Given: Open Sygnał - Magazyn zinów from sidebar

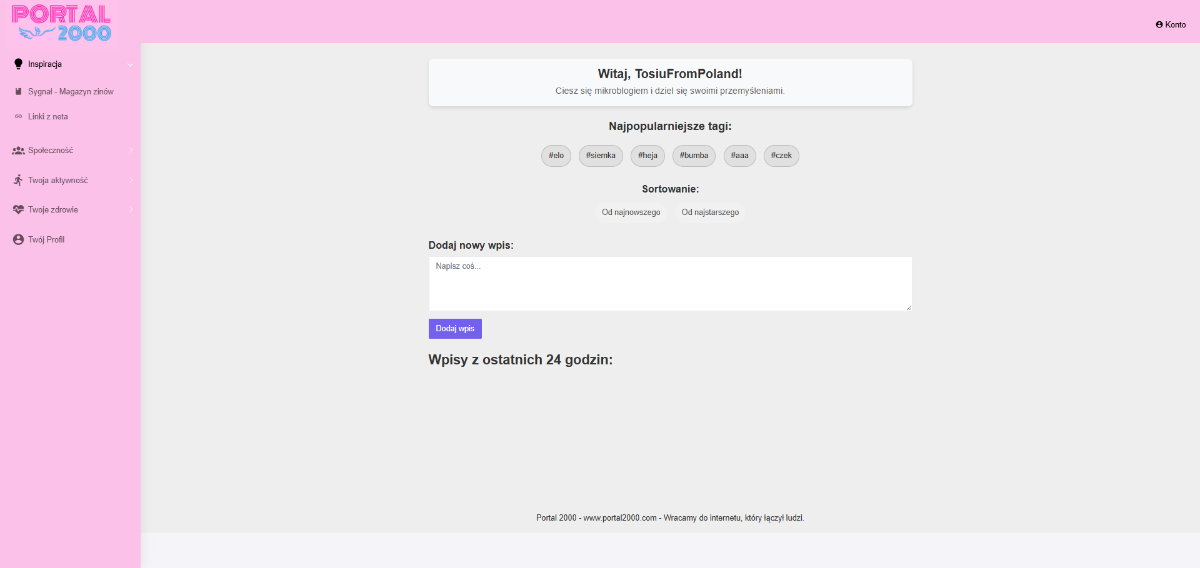Looking at the screenshot, I should [x=71, y=91].
